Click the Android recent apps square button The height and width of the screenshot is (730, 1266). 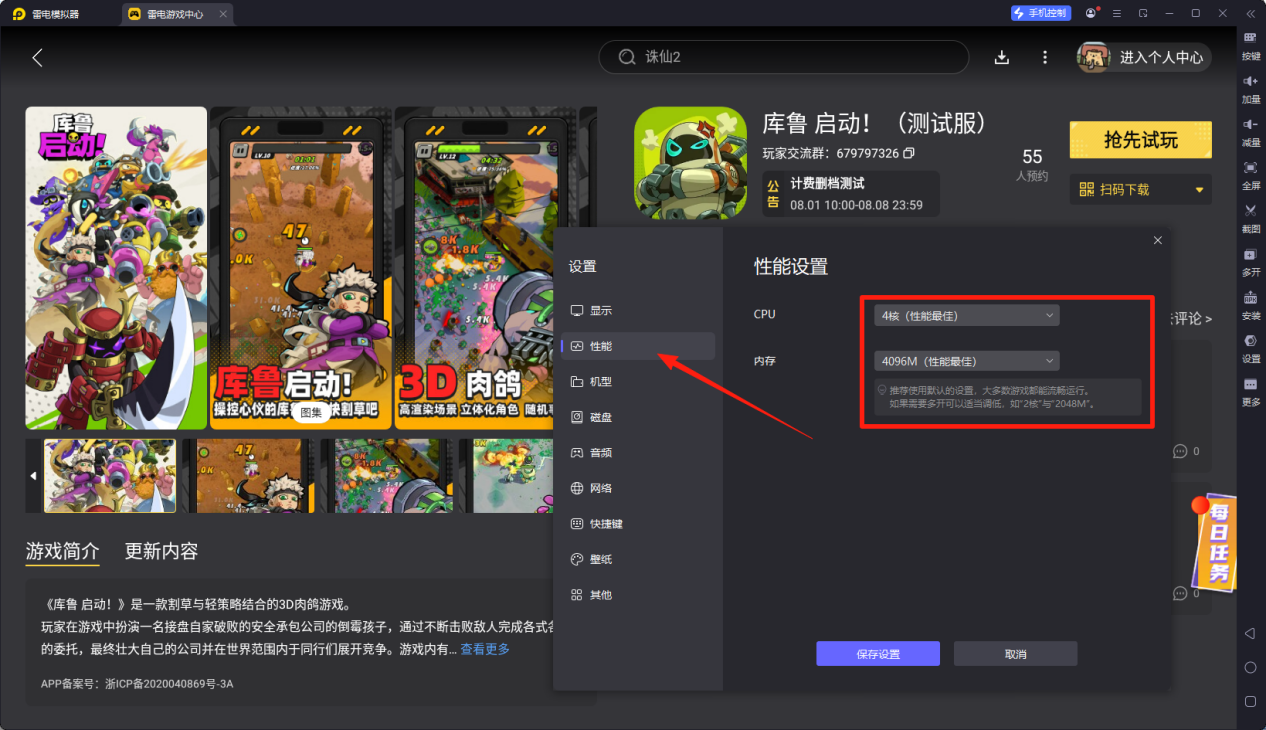point(1250,702)
